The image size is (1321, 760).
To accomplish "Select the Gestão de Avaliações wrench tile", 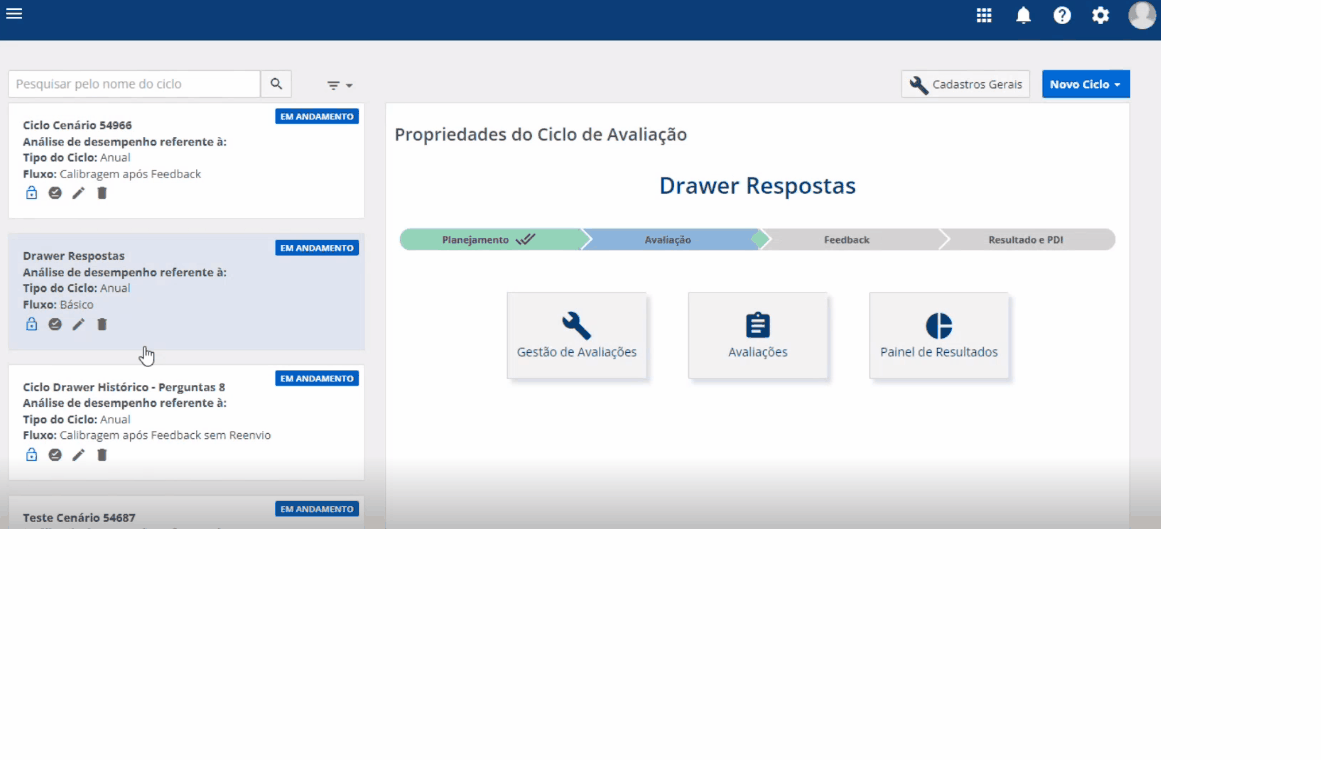I will point(577,335).
